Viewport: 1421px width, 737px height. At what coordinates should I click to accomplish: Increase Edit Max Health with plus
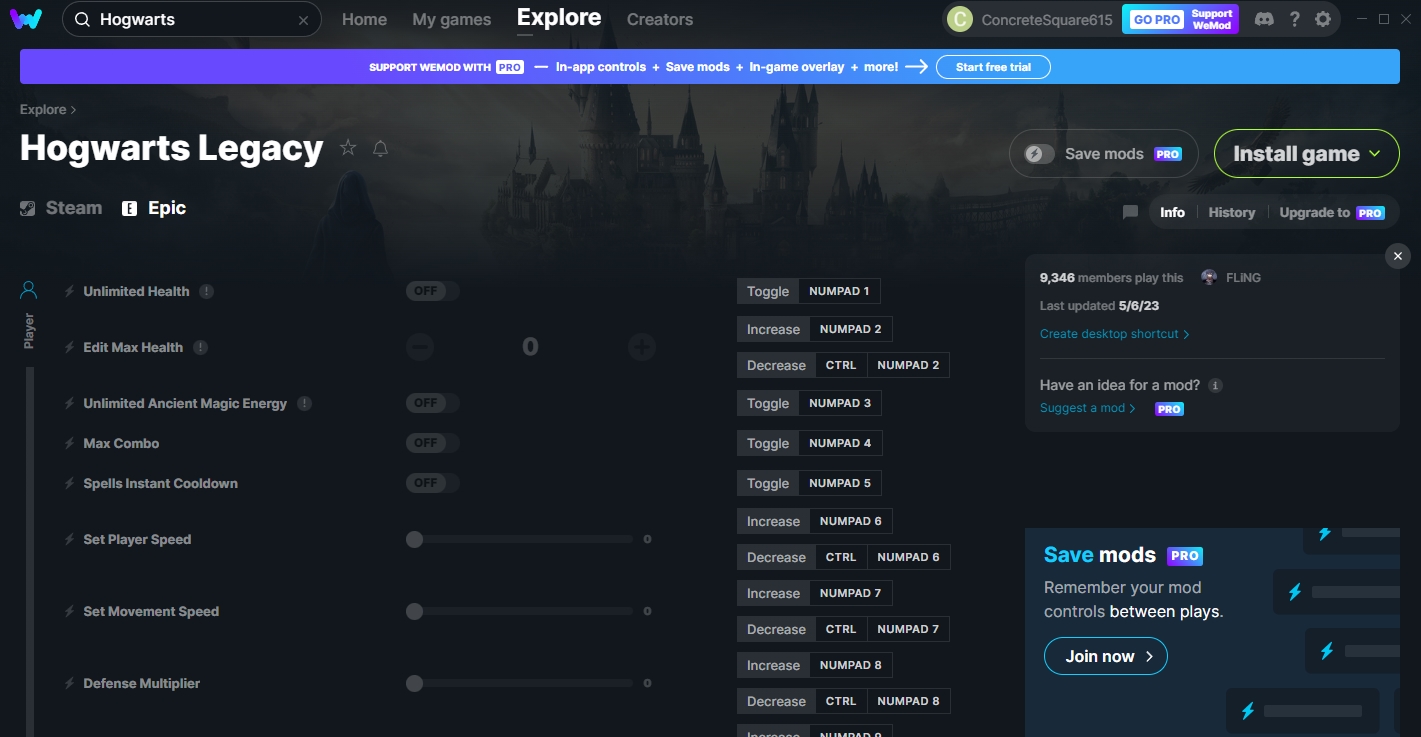tap(642, 347)
